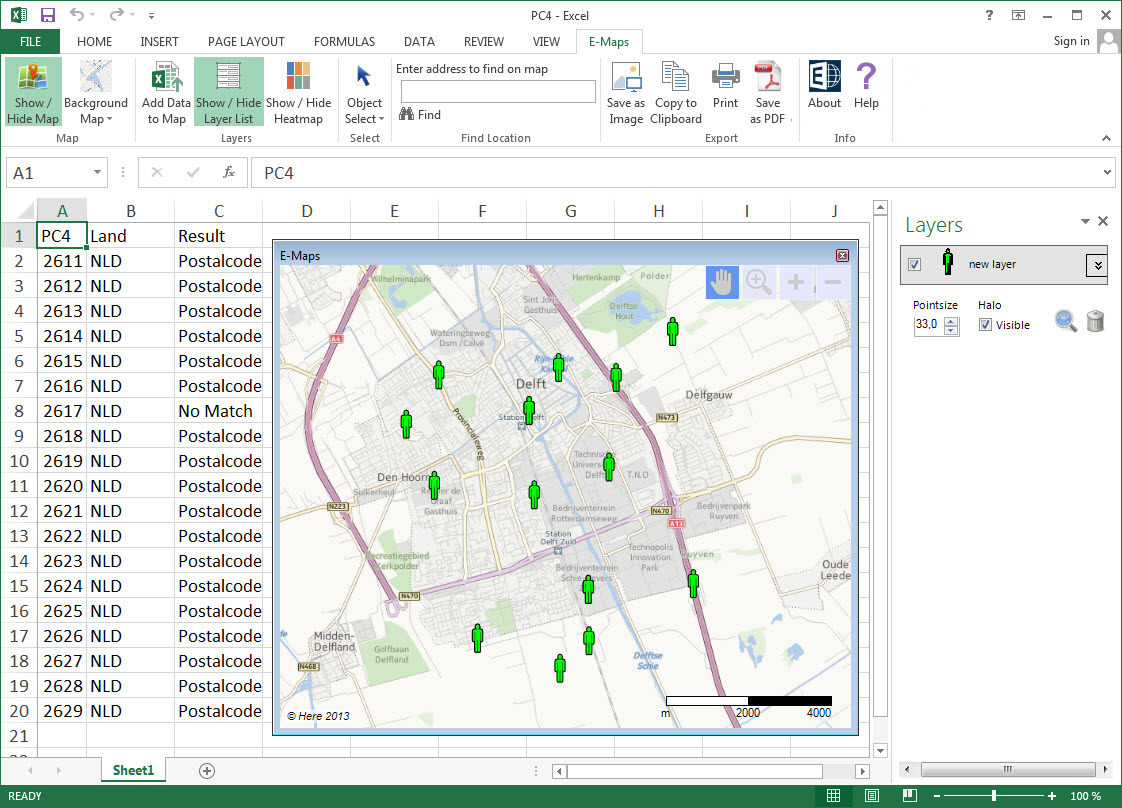Screen dimensions: 1122x808
Task: Select the zoom magnifier tool on the map
Action: coord(758,281)
